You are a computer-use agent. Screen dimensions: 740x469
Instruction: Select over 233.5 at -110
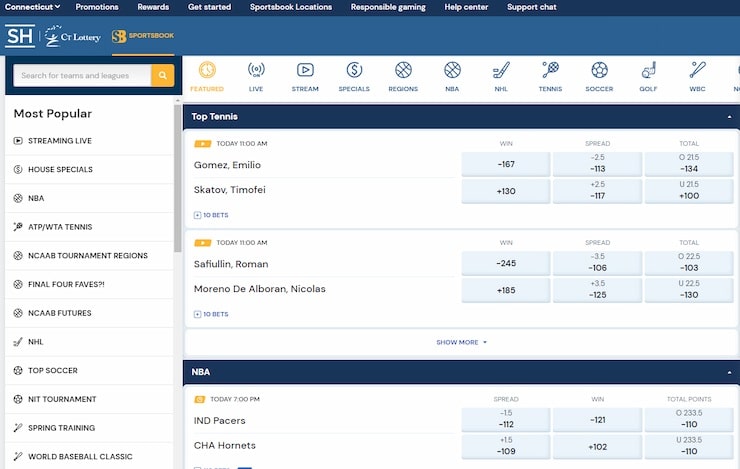[689, 420]
